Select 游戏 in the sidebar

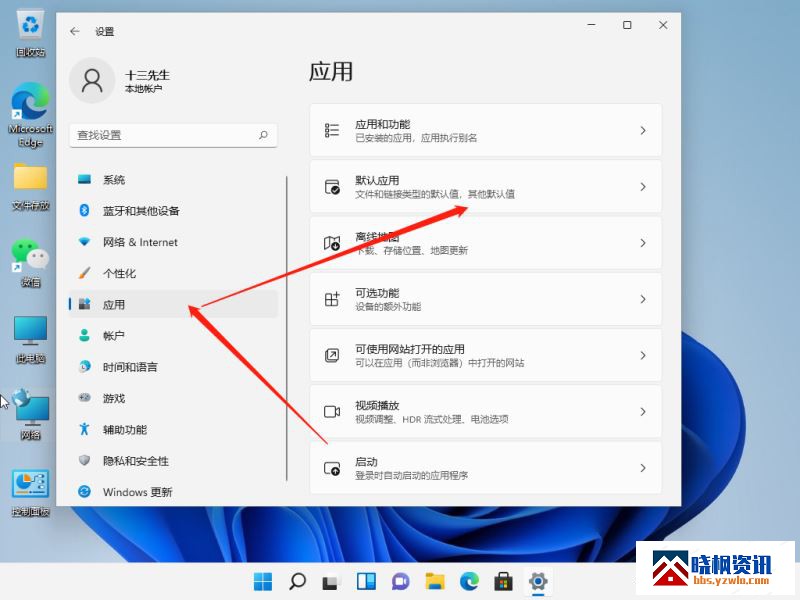point(173,398)
